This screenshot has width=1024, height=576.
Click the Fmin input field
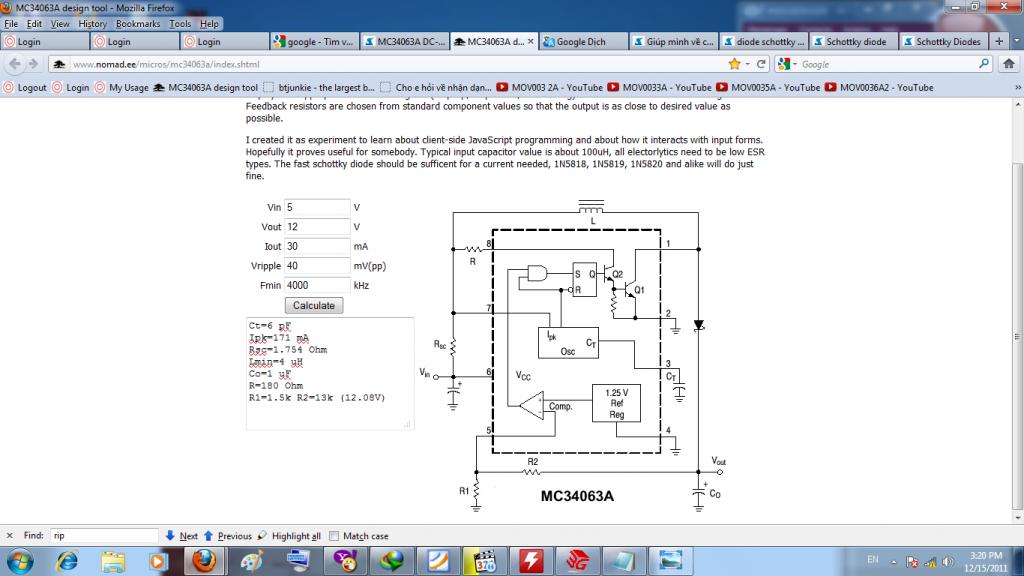pyautogui.click(x=317, y=285)
